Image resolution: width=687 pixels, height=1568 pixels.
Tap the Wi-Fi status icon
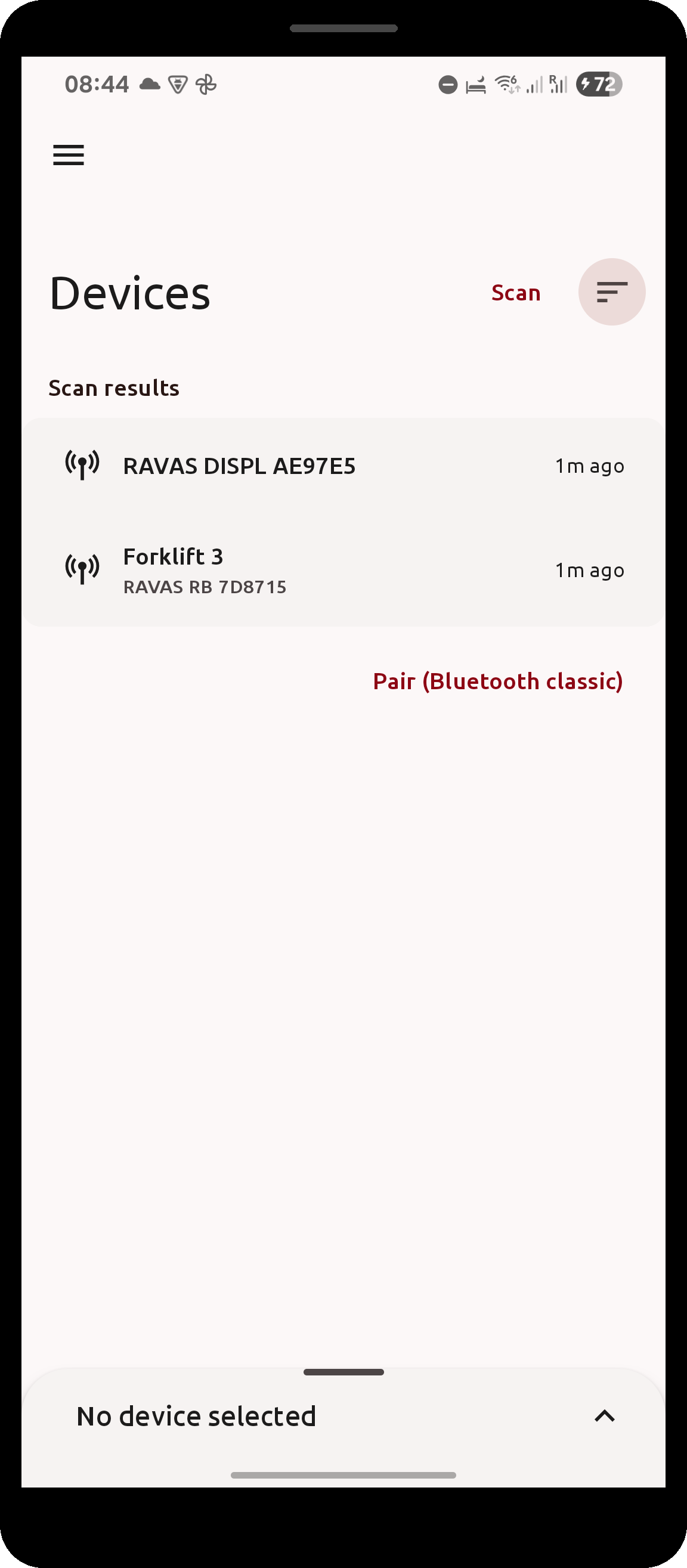(507, 84)
